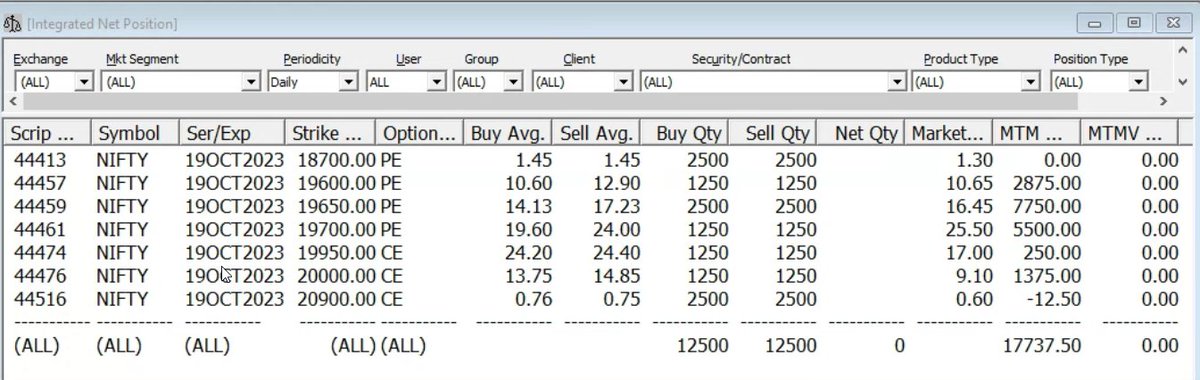Screen dimensions: 1200x380
Task: Click the horizontal scrollbar thumb under the filters
Action: pyautogui.click(x=550, y=102)
